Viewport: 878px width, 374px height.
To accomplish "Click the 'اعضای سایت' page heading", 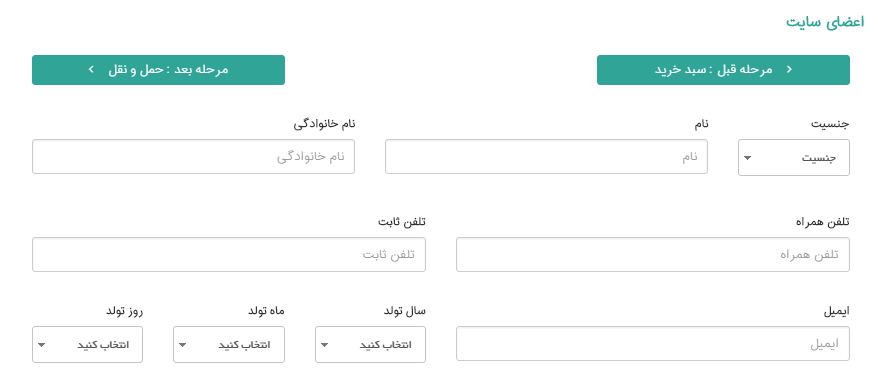I will [825, 24].
